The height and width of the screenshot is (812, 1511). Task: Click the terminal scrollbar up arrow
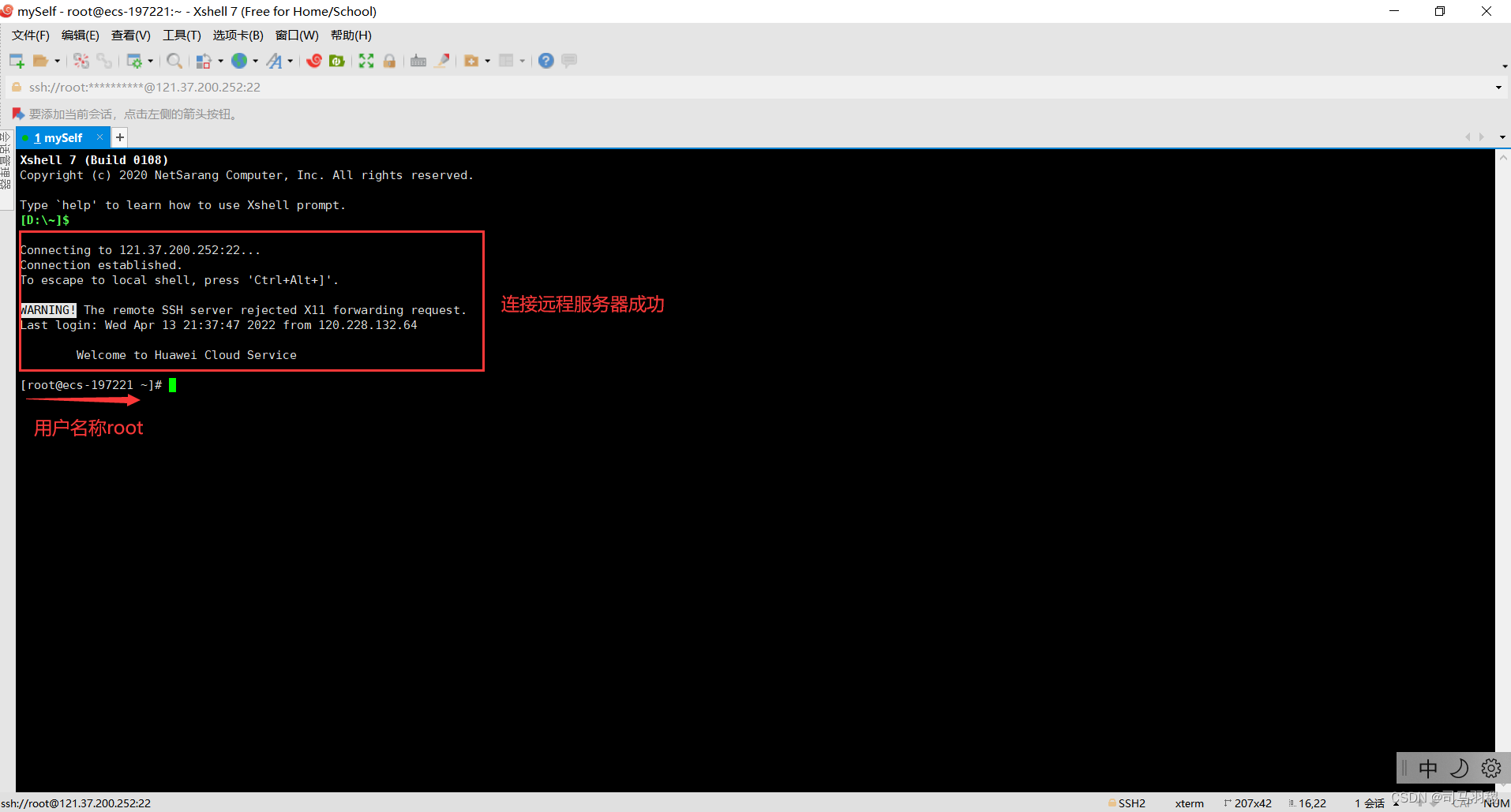point(1503,158)
